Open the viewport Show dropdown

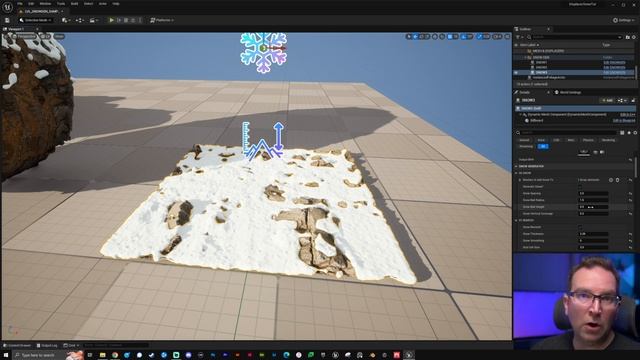click(59, 36)
